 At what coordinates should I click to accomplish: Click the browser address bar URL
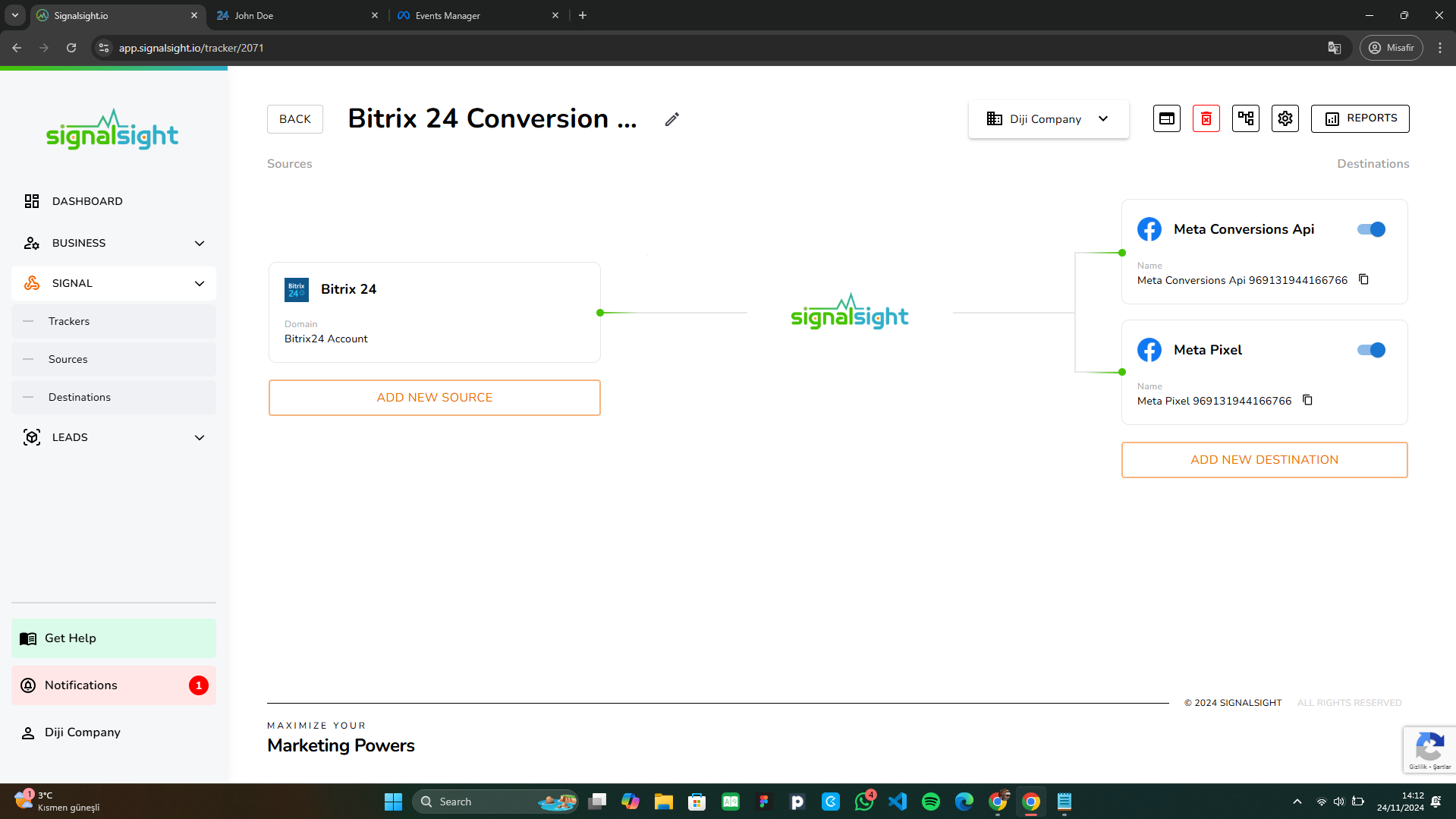tap(191, 48)
